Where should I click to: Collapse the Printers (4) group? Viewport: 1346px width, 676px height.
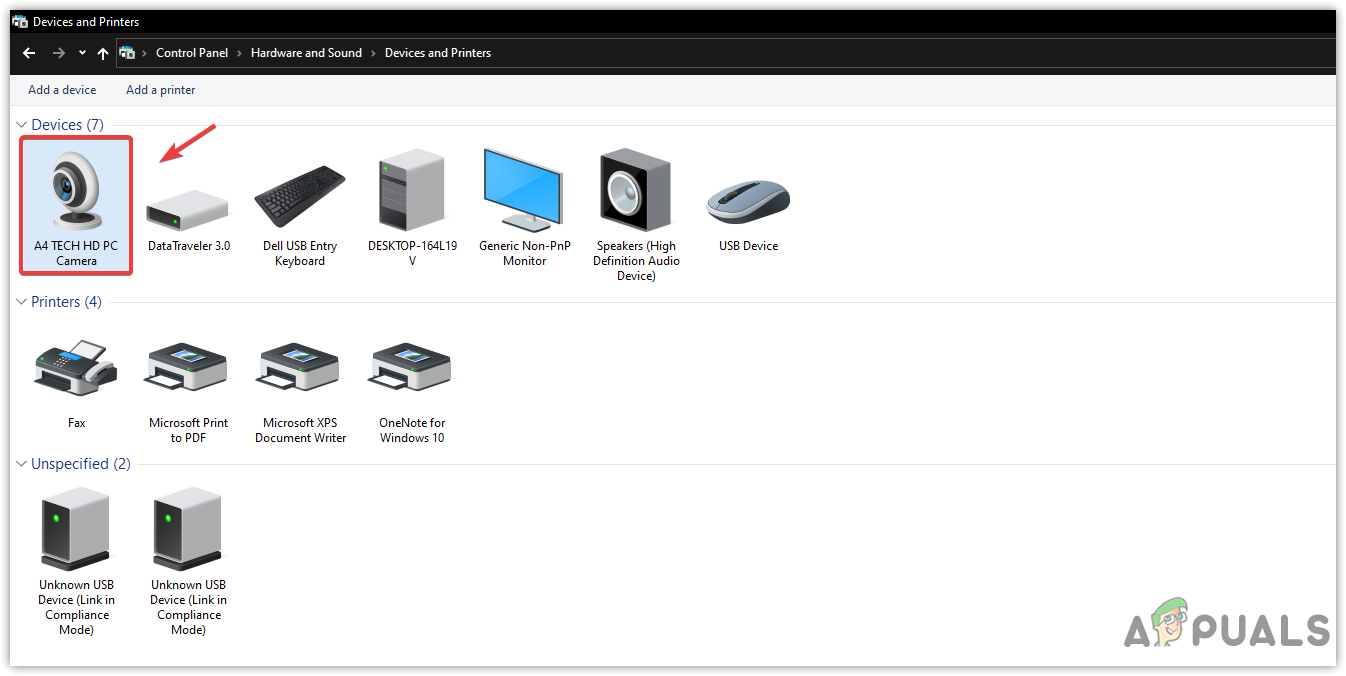pos(22,302)
